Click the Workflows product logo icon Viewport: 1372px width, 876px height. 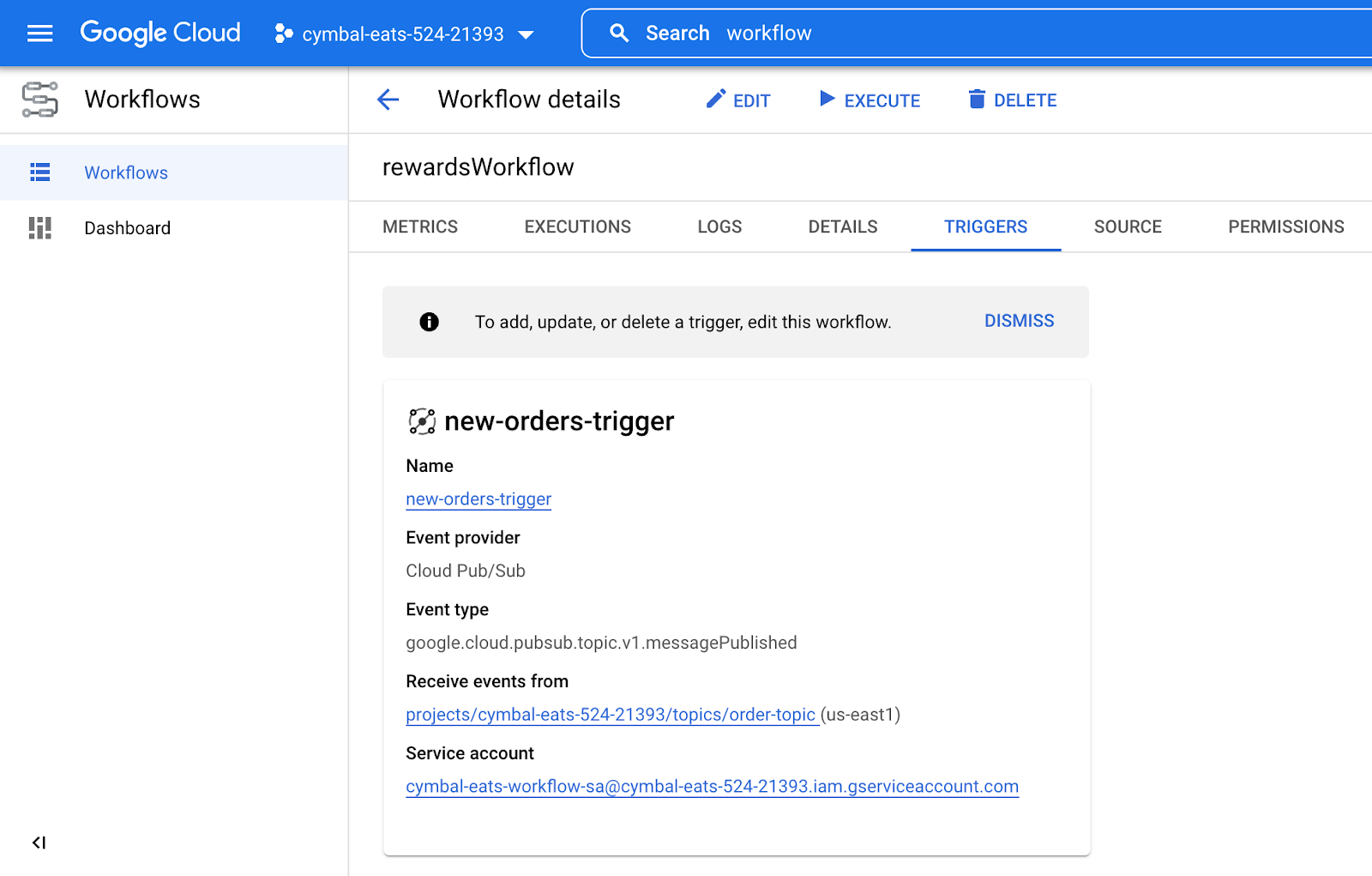39,100
